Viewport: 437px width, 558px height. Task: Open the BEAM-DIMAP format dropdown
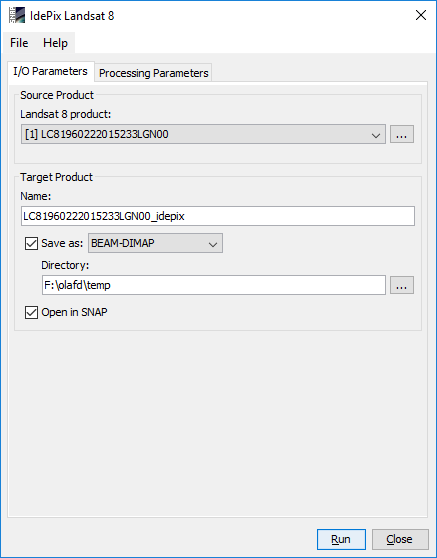(156, 243)
